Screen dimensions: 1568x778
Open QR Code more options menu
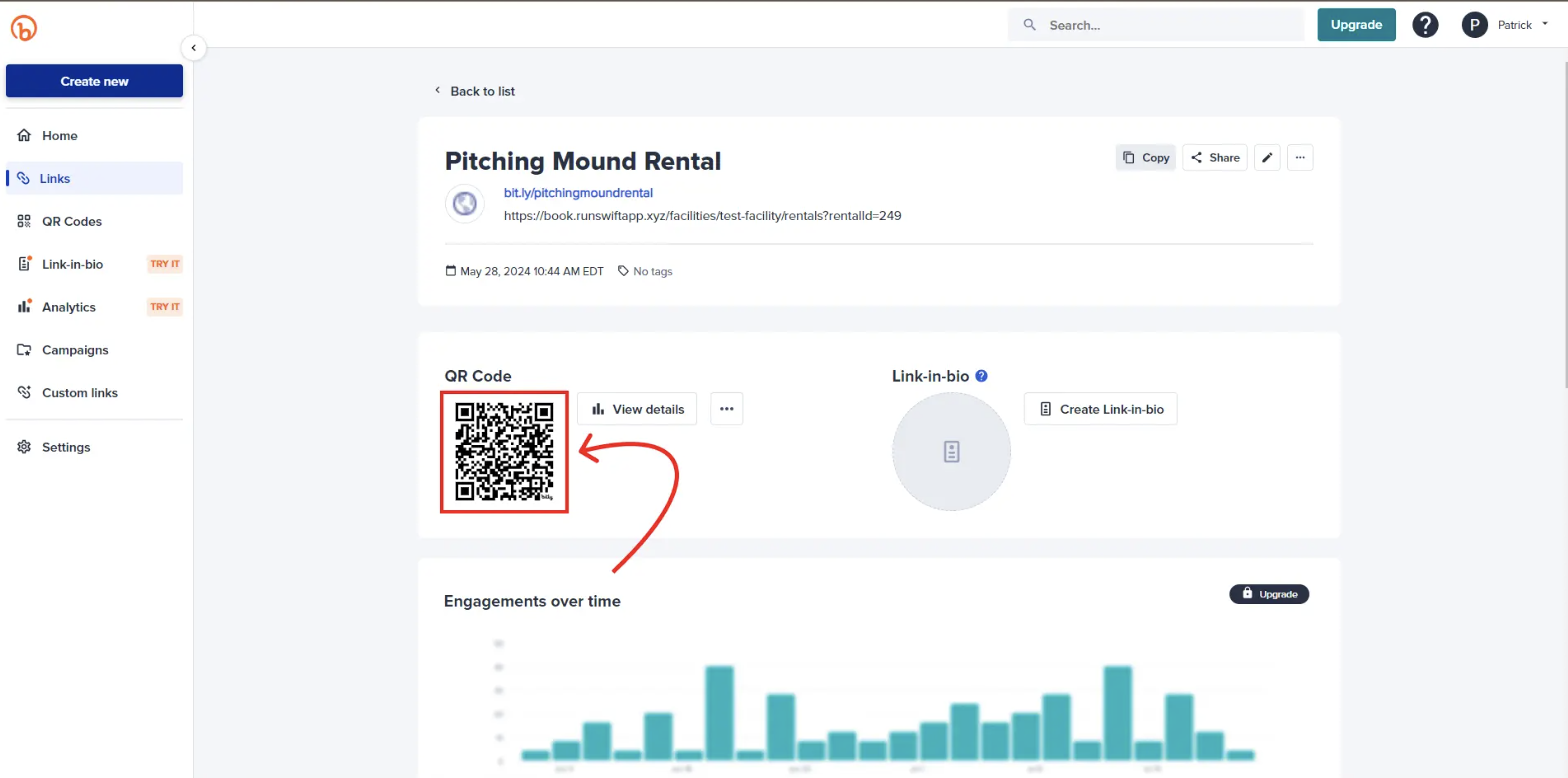(727, 409)
